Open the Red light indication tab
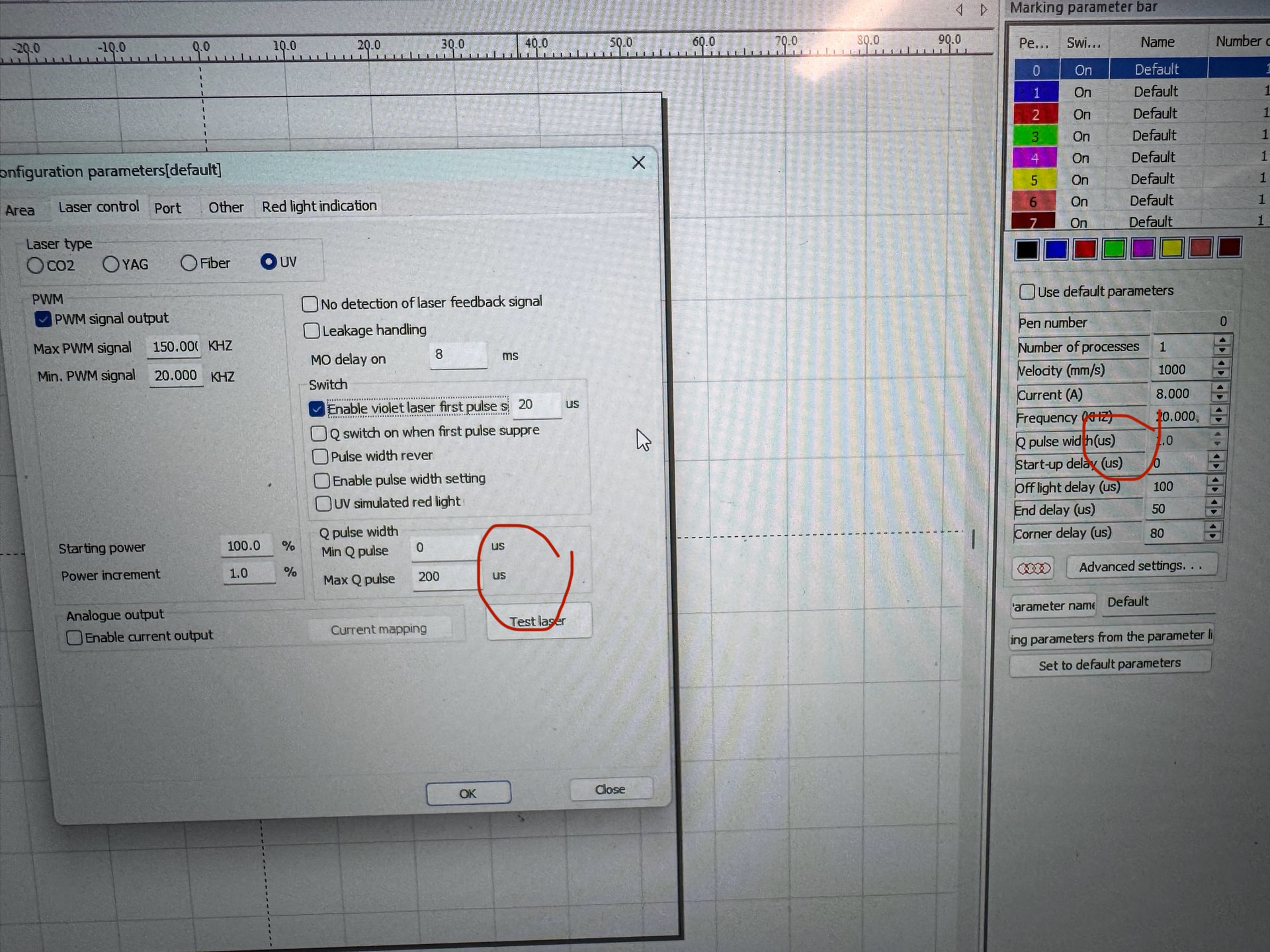The image size is (1270, 952). tap(319, 206)
